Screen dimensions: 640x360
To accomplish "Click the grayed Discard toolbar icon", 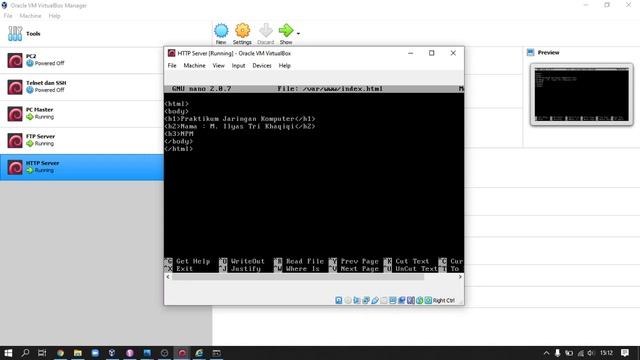I will (x=266, y=31).
